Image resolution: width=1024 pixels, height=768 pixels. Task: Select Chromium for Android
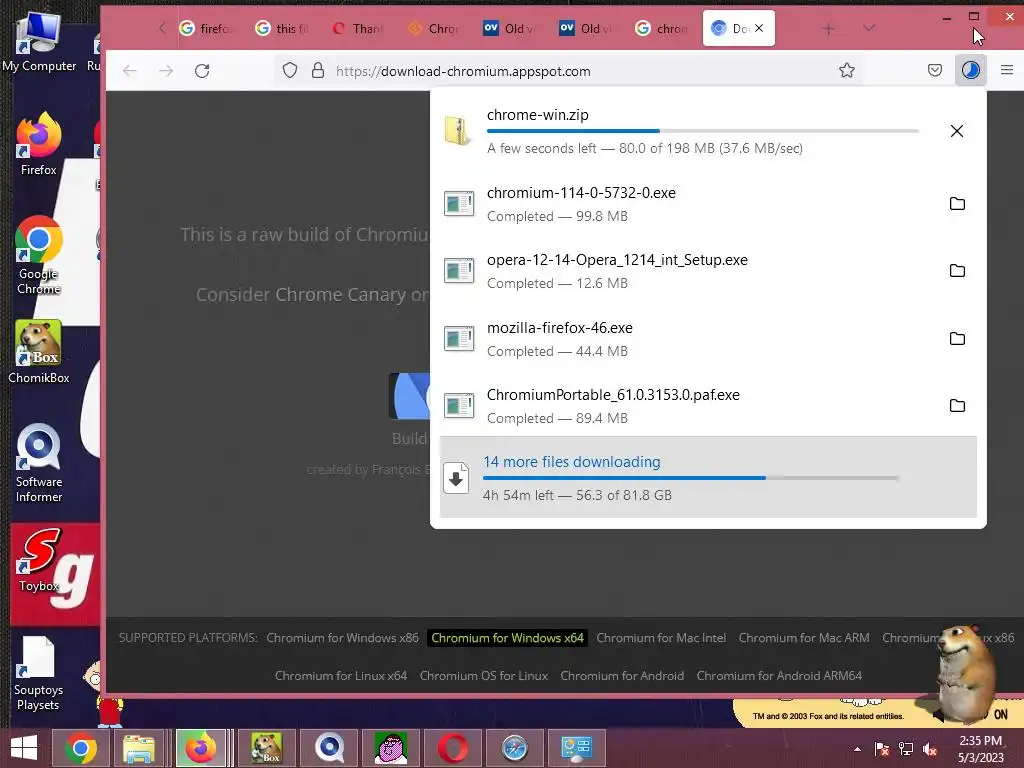tap(622, 676)
